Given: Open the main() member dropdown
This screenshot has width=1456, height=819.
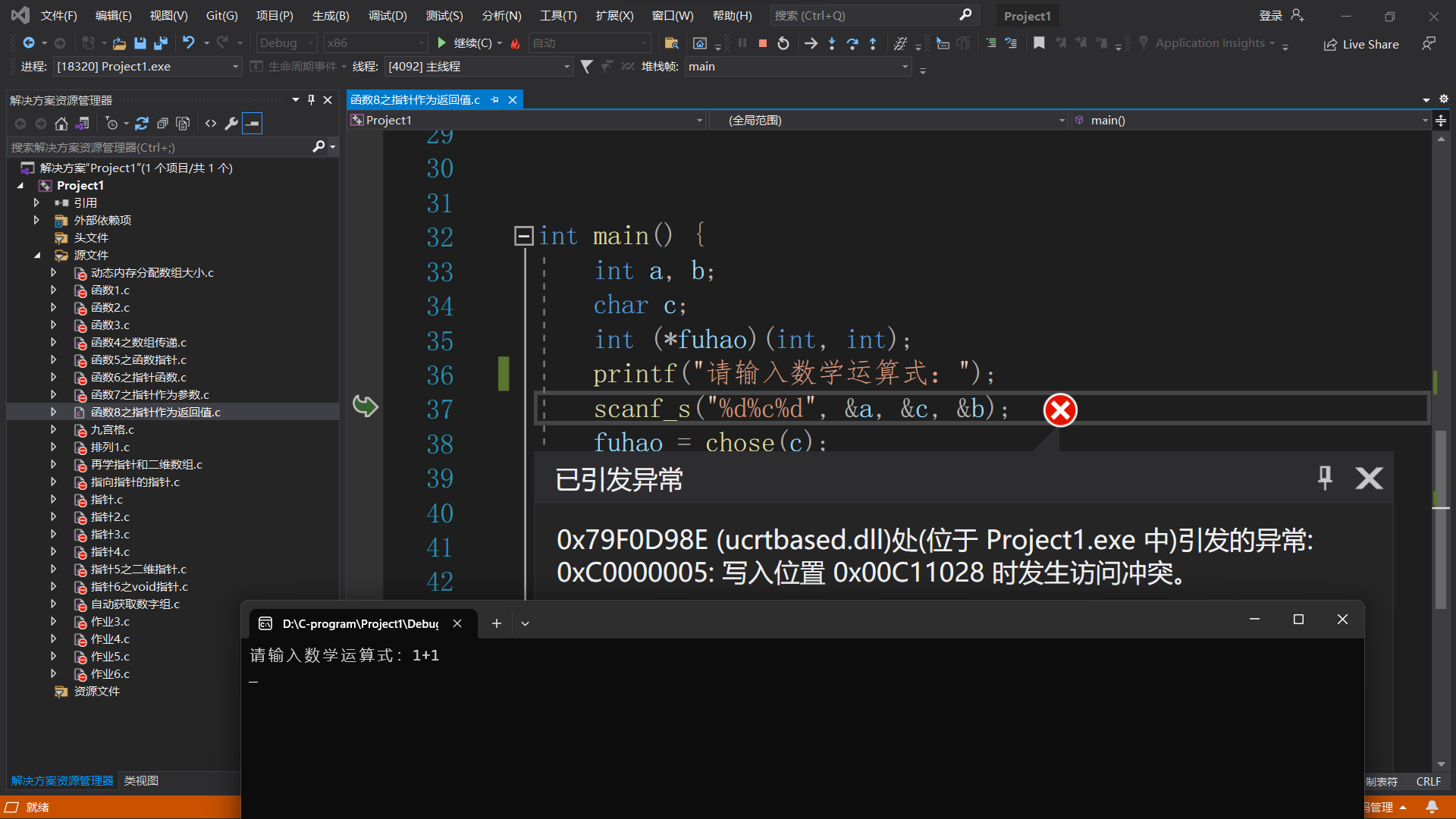Looking at the screenshot, I should tap(1252, 121).
